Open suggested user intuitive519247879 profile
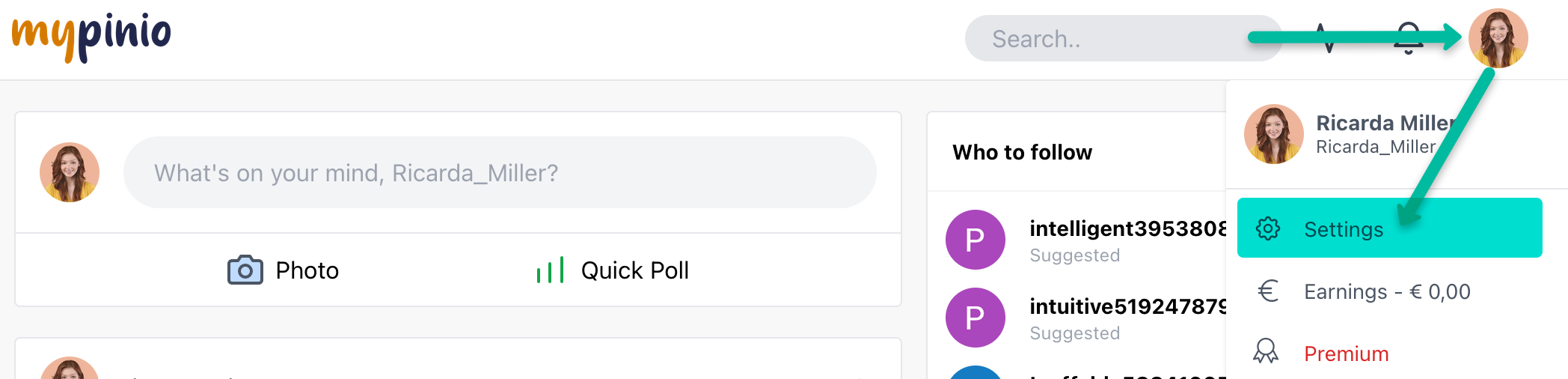The image size is (1568, 379). tap(1128, 306)
